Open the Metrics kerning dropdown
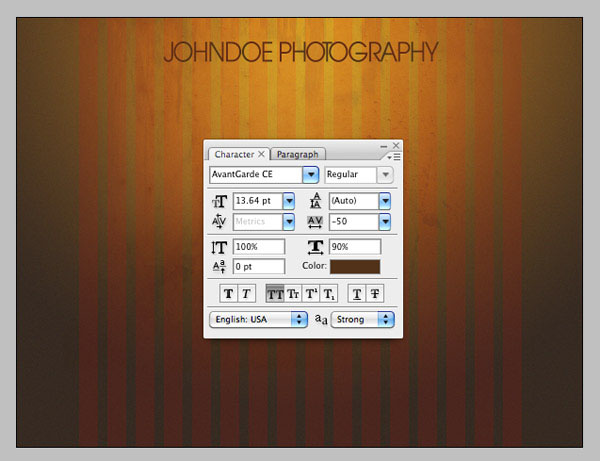This screenshot has width=600, height=461. pos(289,222)
